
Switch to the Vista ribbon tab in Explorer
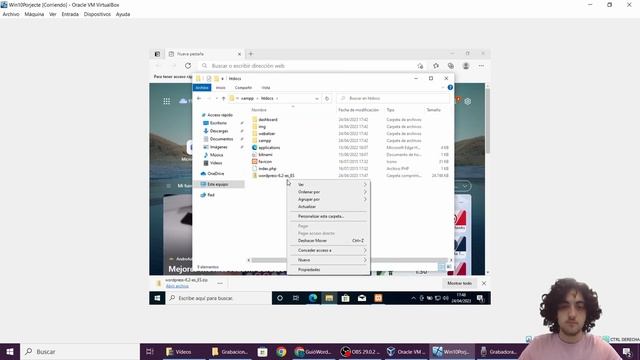click(266, 88)
